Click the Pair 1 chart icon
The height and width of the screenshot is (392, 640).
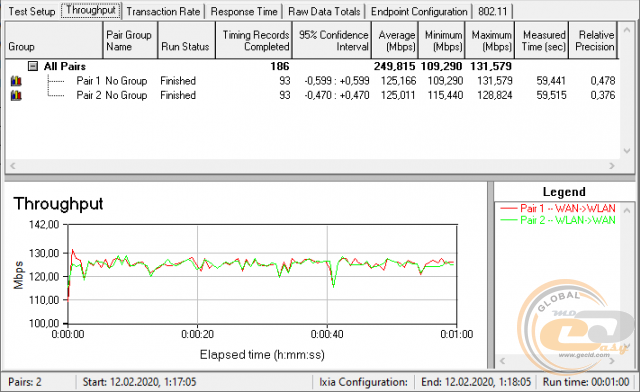point(16,81)
